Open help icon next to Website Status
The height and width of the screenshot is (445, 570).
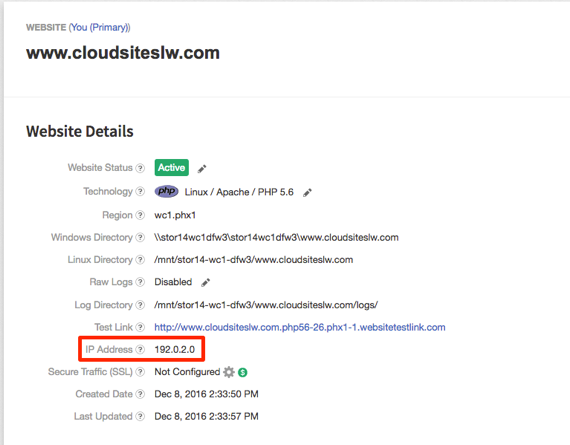click(140, 168)
